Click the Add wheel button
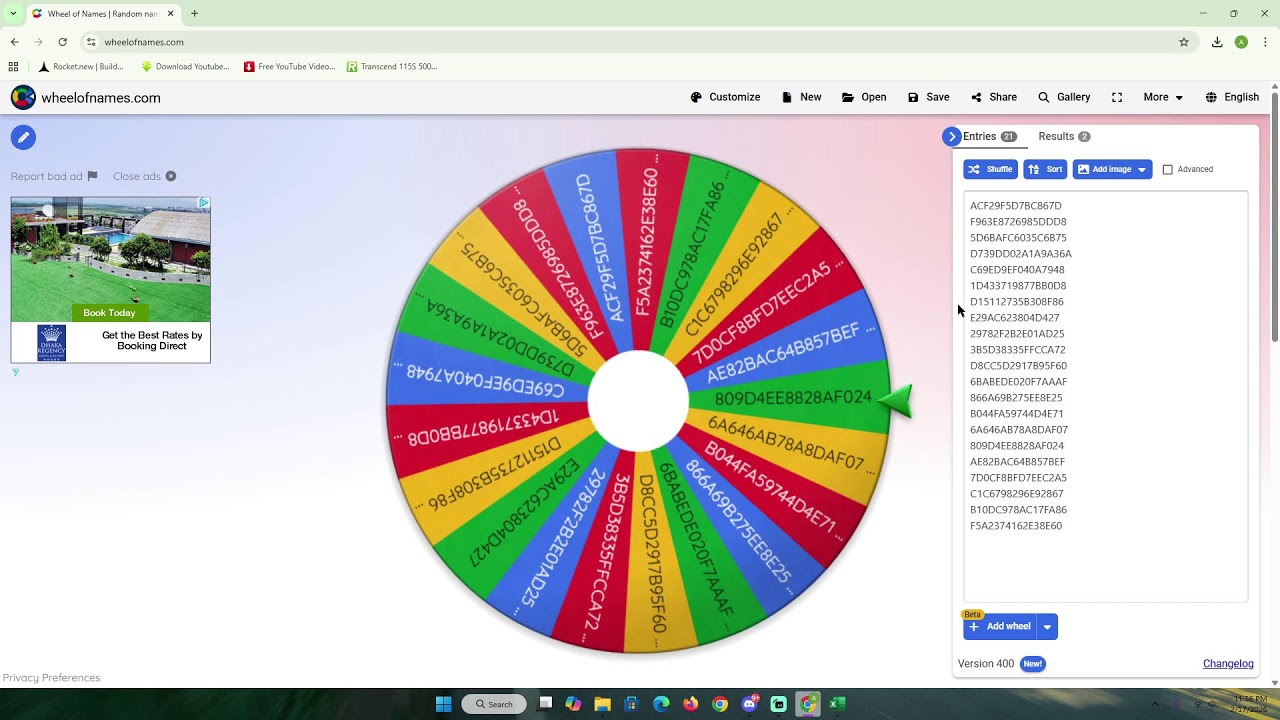This screenshot has width=1280, height=720. [1000, 627]
